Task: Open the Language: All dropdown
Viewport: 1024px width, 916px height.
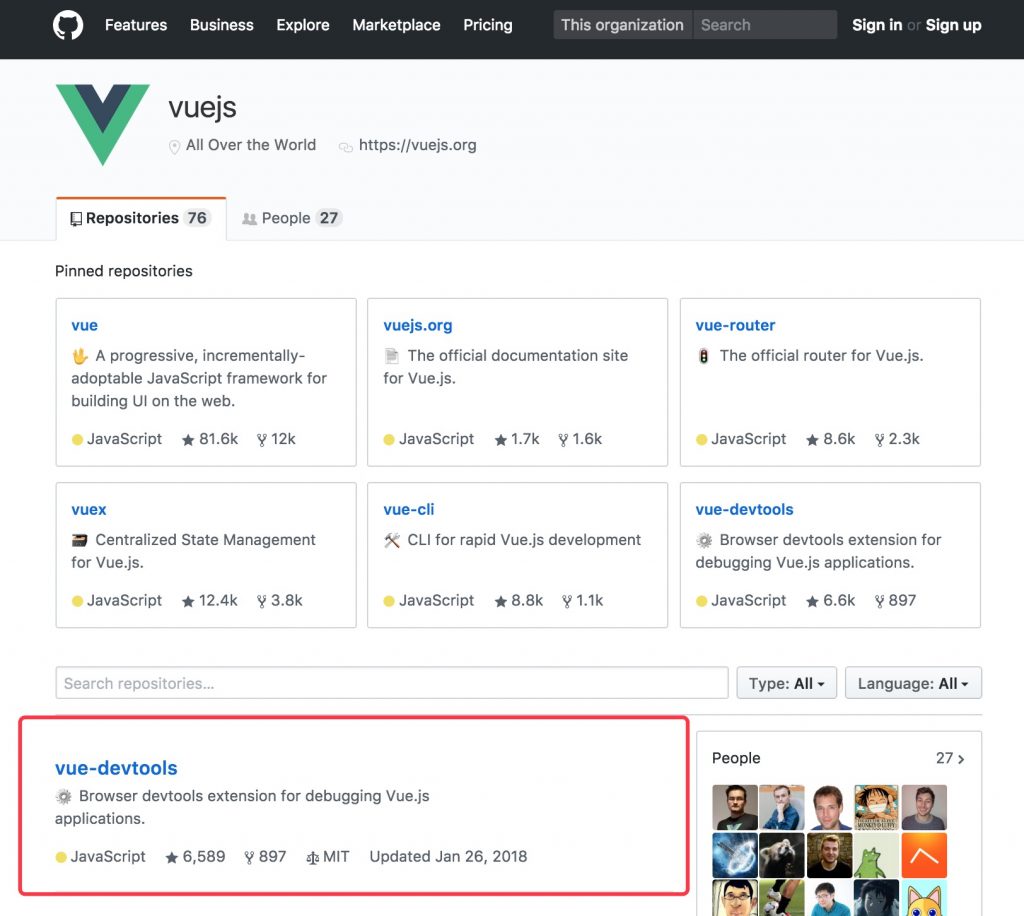Action: [x=913, y=684]
